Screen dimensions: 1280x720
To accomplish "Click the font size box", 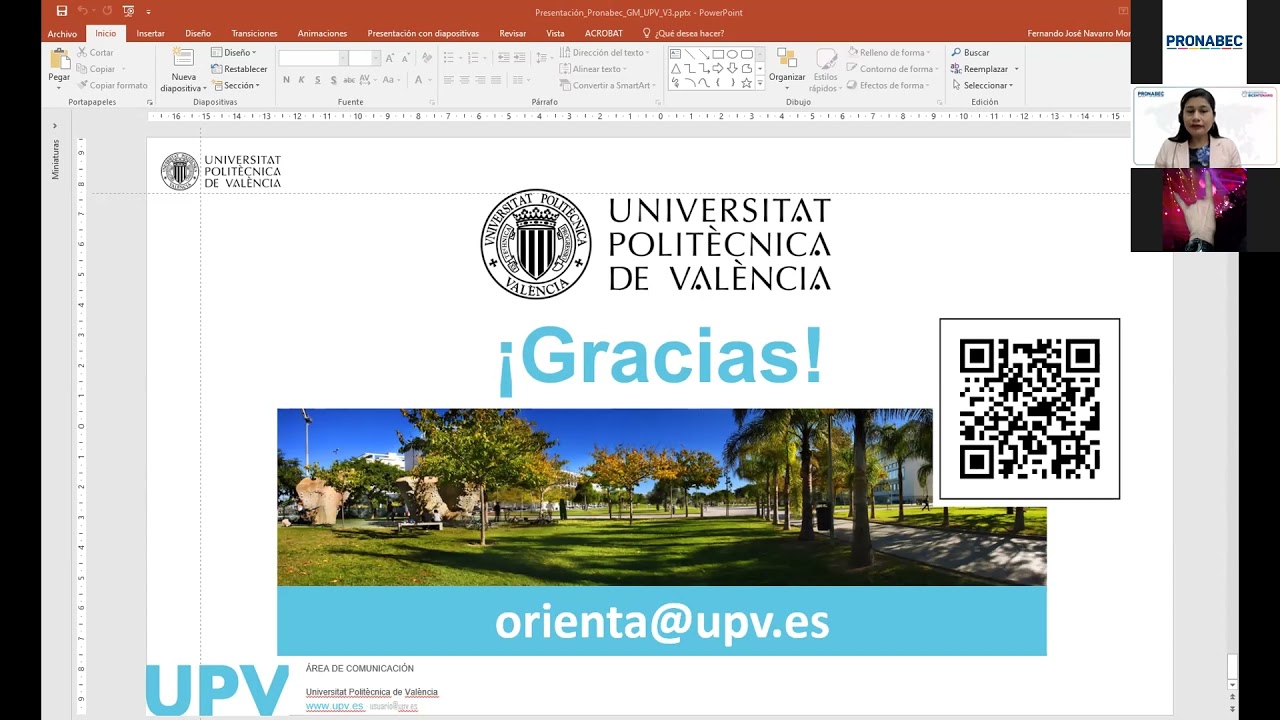I will 363,58.
